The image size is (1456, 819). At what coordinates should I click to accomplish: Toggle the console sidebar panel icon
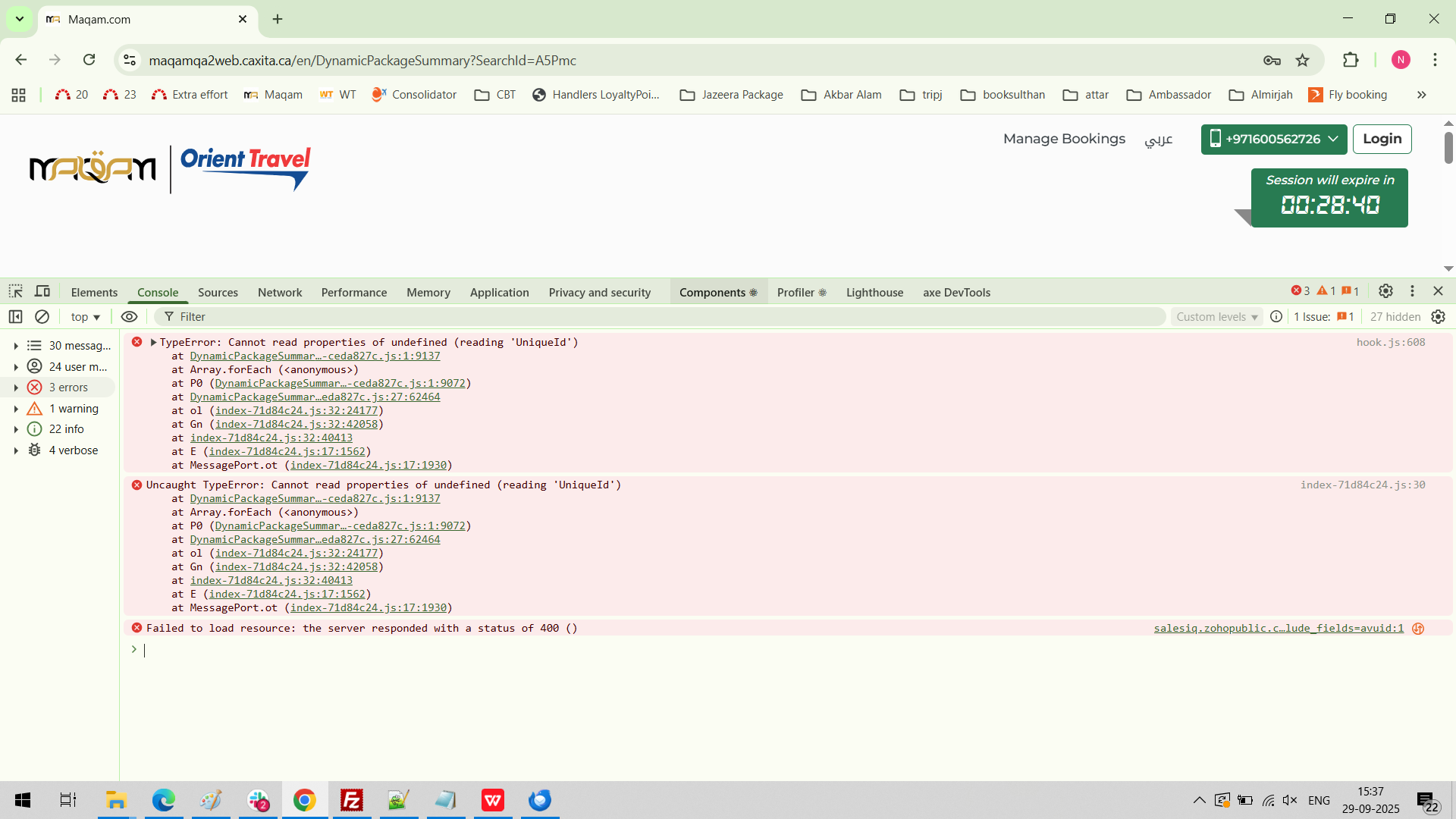click(x=15, y=317)
